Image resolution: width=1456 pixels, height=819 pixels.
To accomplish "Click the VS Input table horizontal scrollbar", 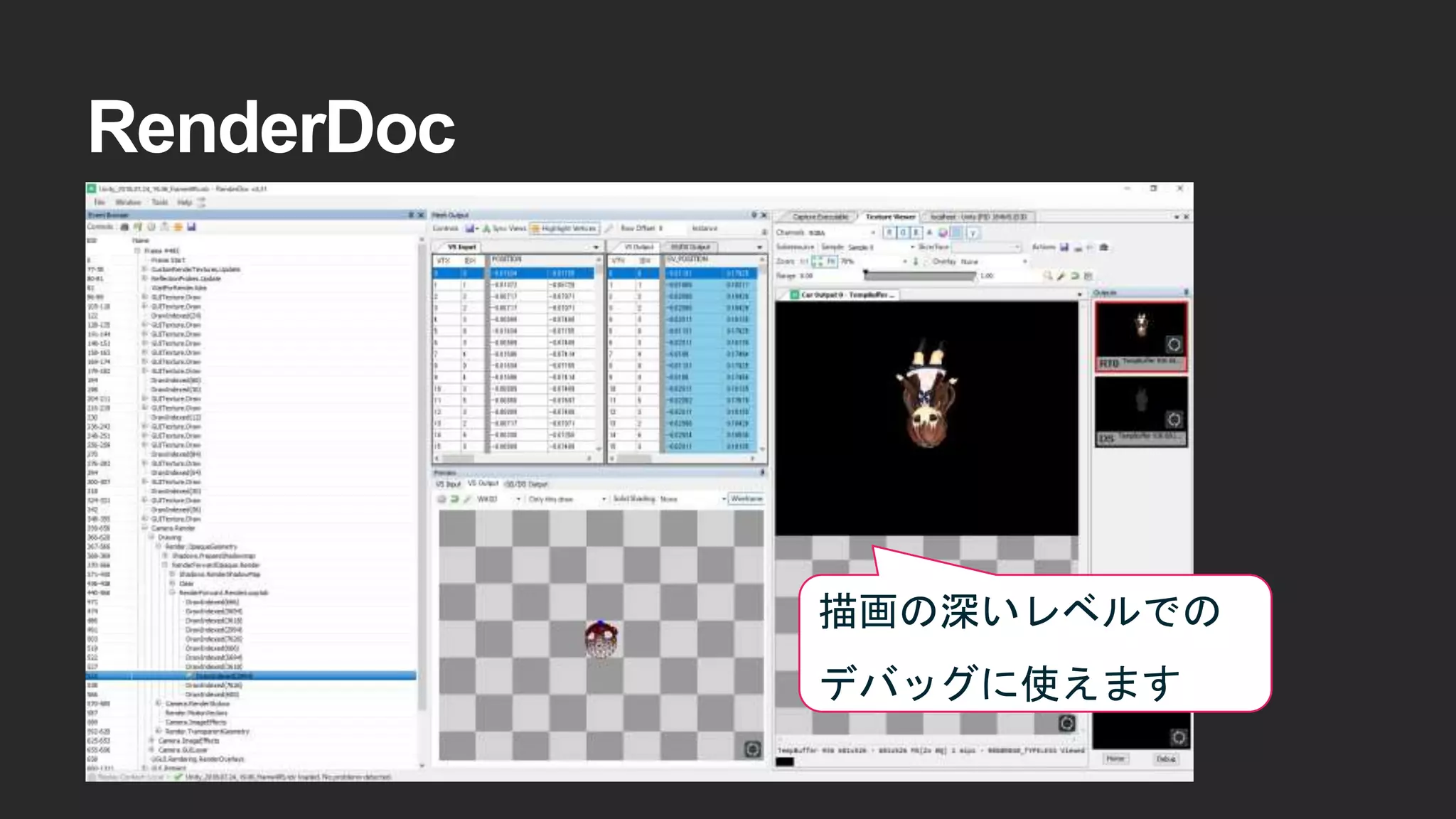I will coord(512,459).
